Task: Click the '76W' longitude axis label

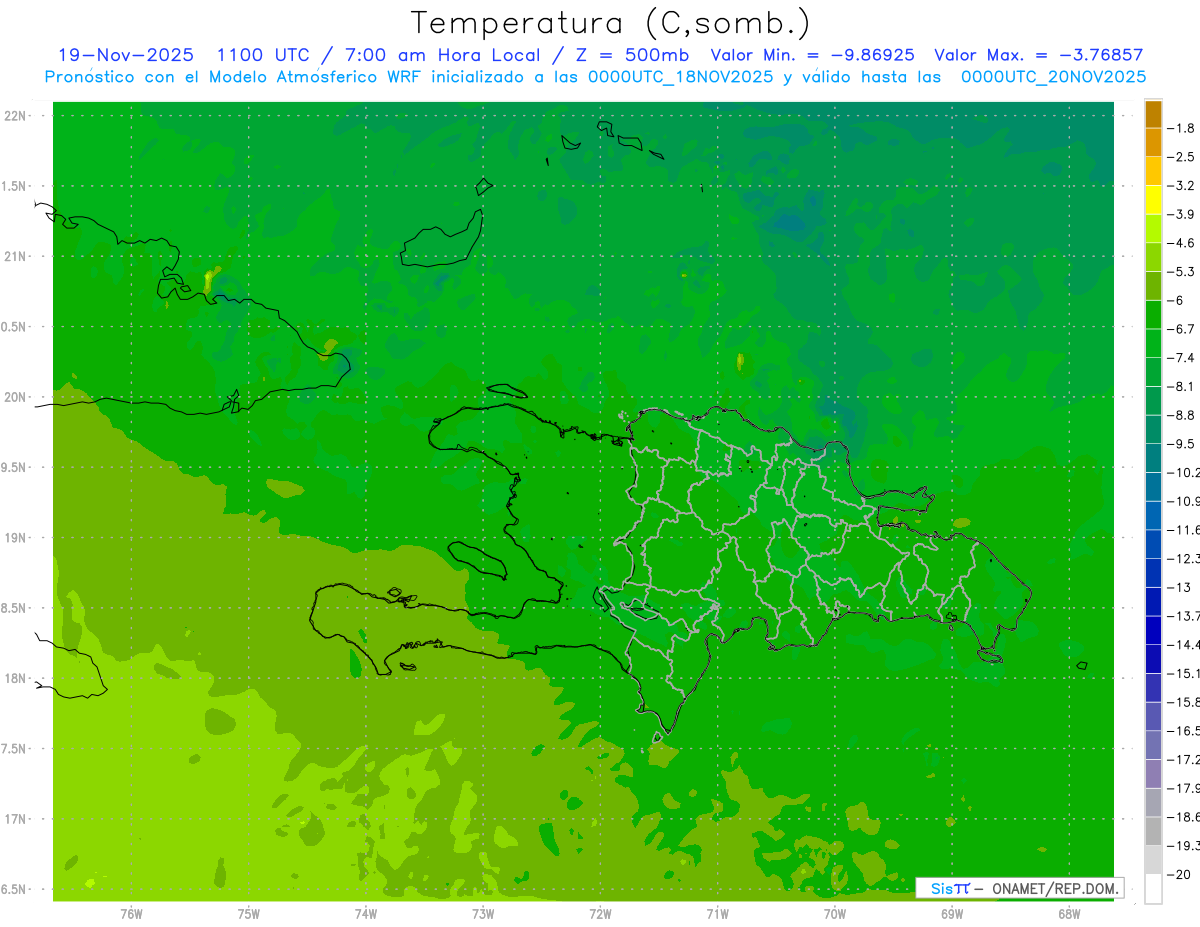Action: (131, 913)
